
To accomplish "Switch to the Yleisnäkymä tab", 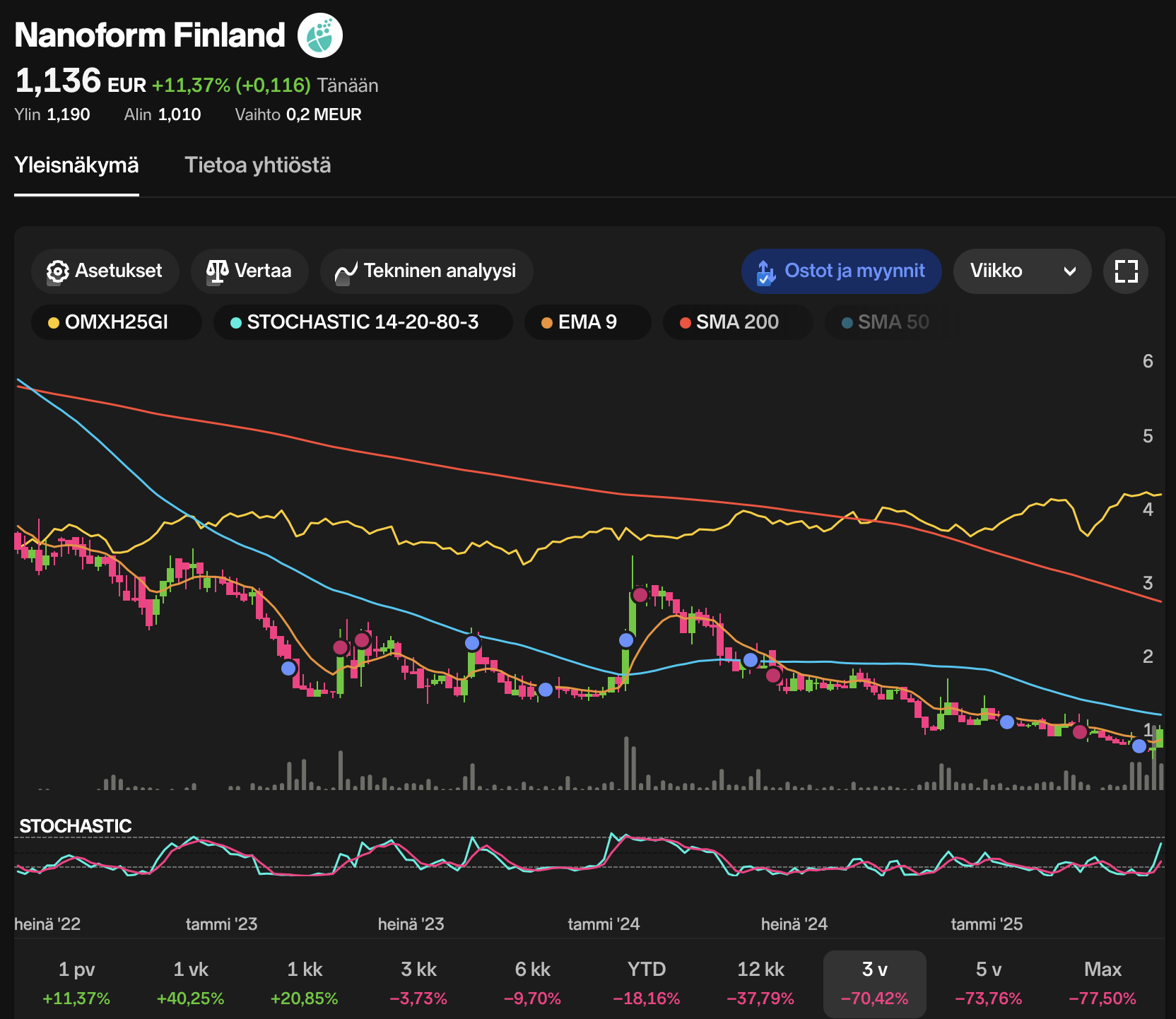I will (x=76, y=165).
